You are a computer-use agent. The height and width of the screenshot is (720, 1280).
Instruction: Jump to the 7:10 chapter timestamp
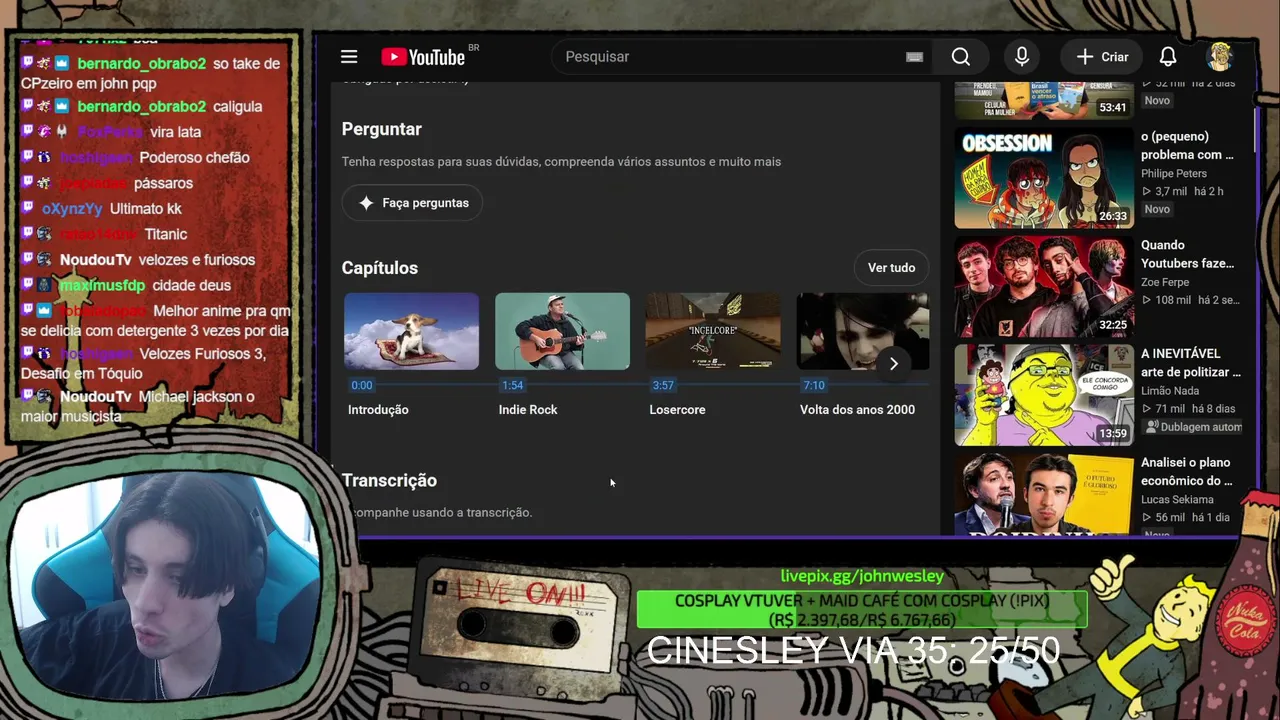(814, 385)
